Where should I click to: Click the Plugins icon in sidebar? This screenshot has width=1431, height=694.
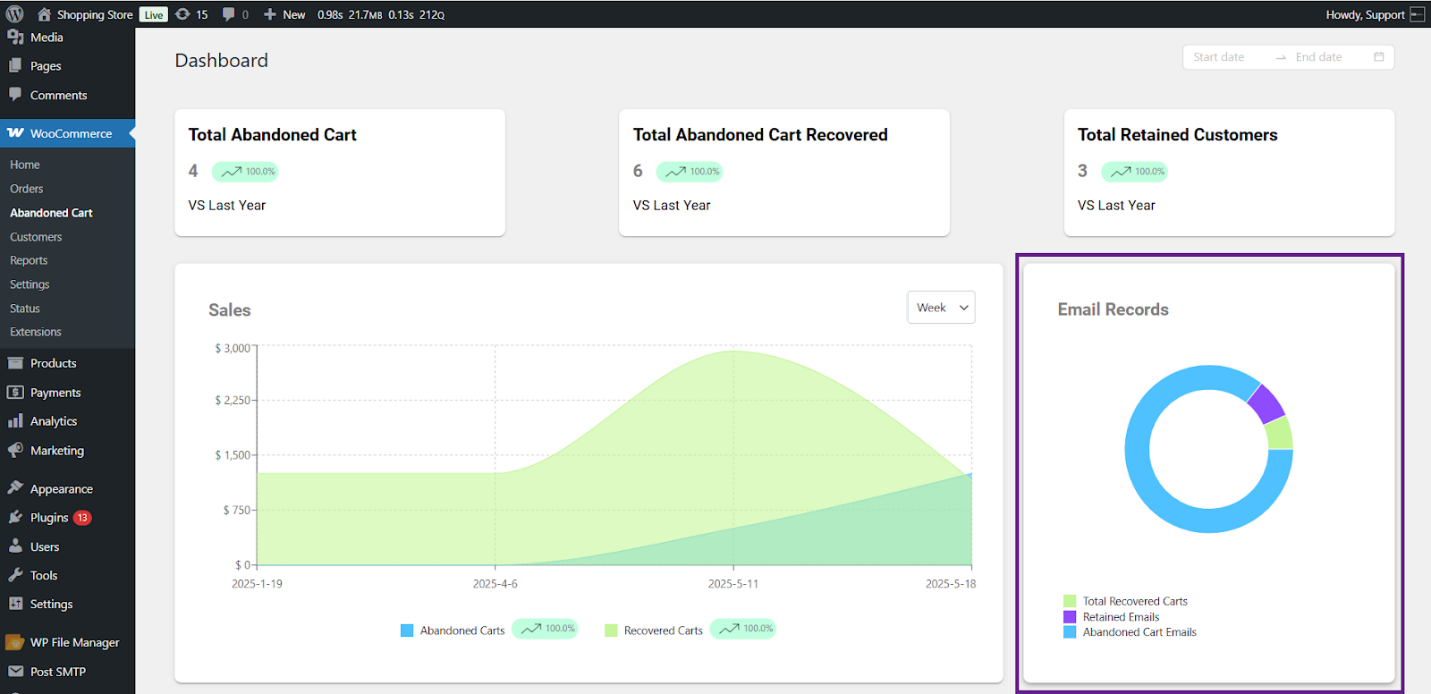pos(15,517)
